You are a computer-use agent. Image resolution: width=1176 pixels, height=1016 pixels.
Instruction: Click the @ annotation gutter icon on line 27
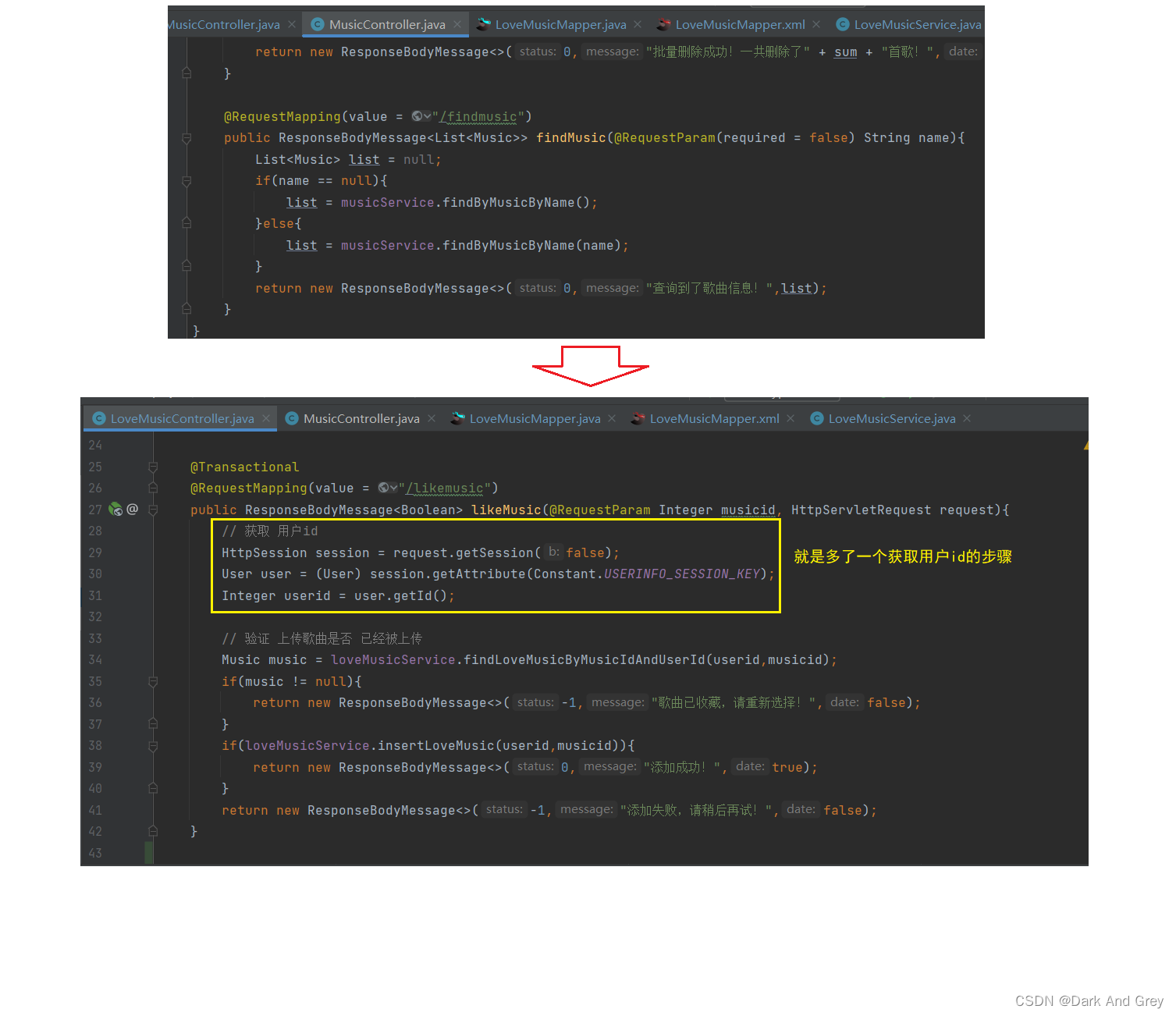coord(132,509)
